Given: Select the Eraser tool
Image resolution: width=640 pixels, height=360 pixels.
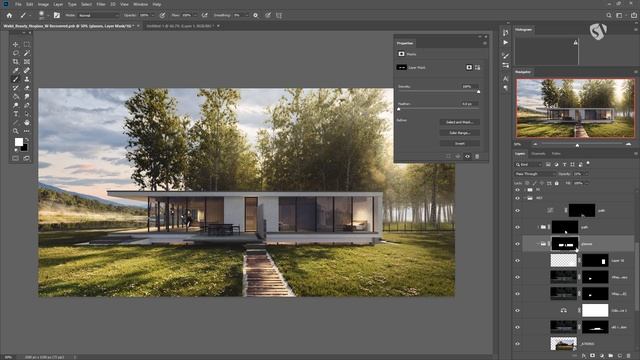Looking at the screenshot, I should tap(27, 88).
